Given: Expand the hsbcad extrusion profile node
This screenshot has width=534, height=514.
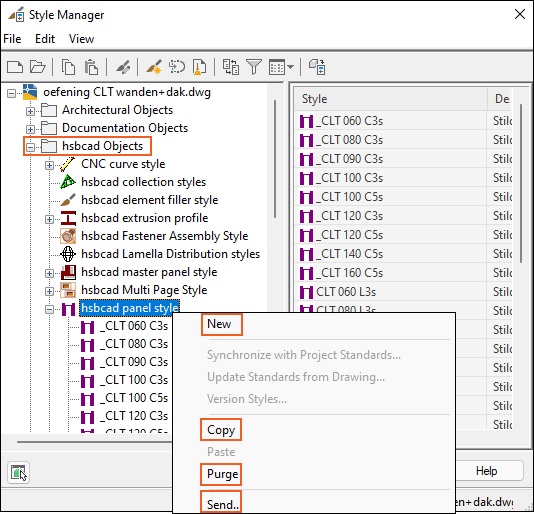Looking at the screenshot, I should pyautogui.click(x=49, y=219).
